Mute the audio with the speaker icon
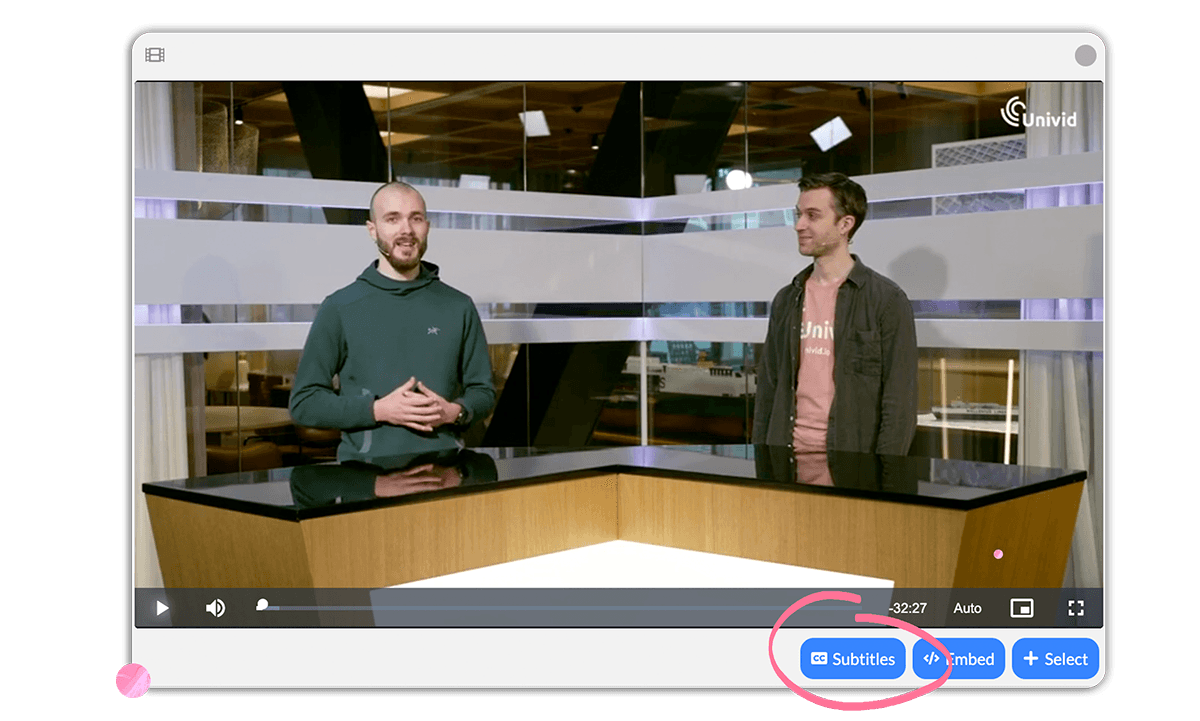1200x721 pixels. pyautogui.click(x=215, y=608)
